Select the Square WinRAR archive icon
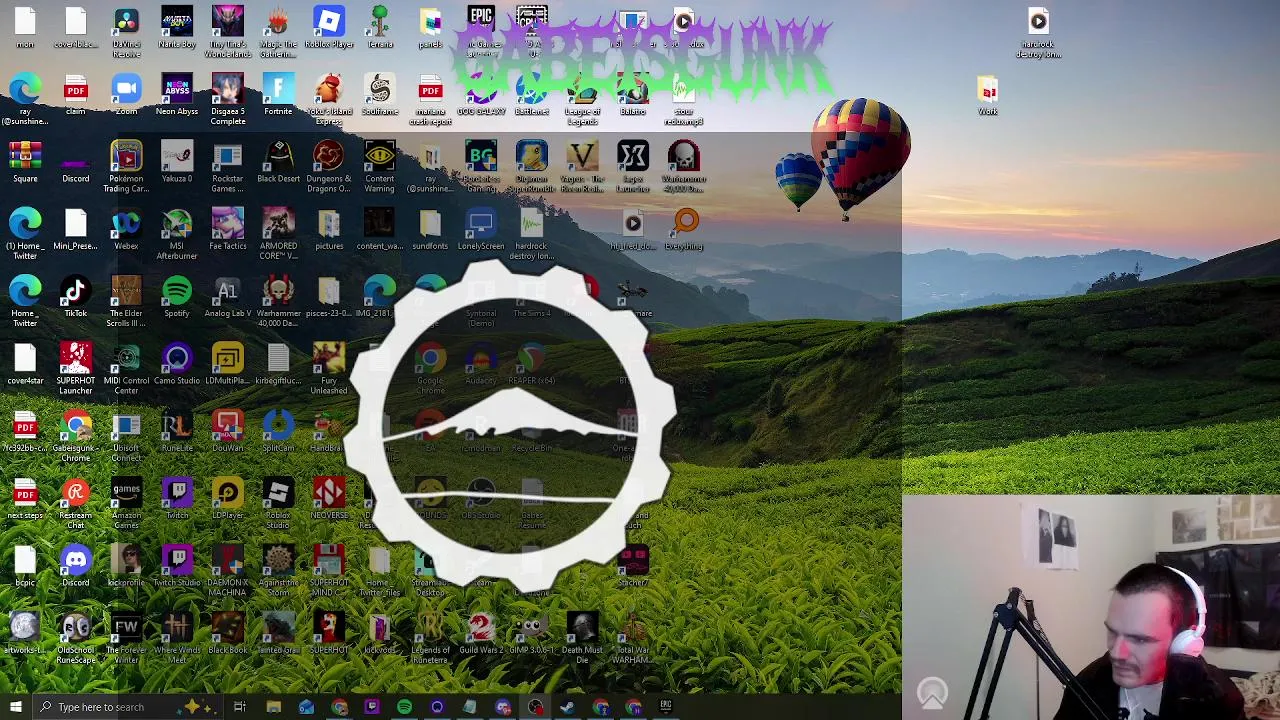This screenshot has width=1280, height=720. click(x=25, y=162)
